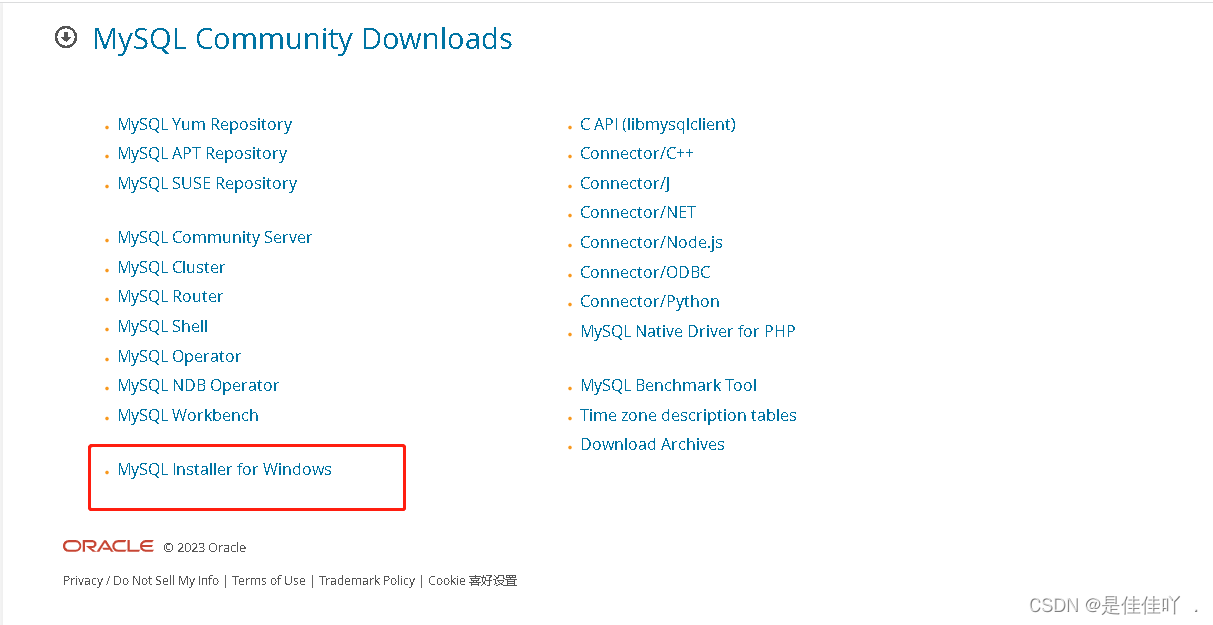Open the Connector/J link
The height and width of the screenshot is (625, 1213).
625,183
